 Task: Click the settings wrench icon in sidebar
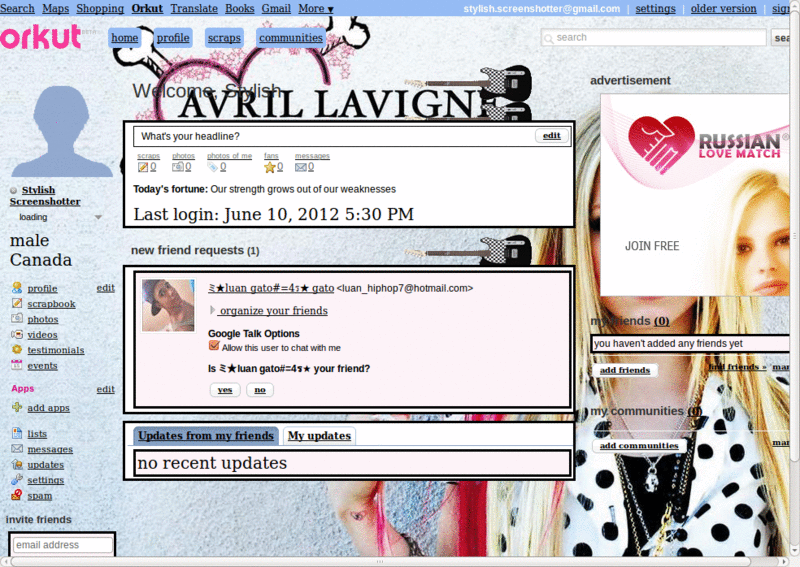[17, 479]
